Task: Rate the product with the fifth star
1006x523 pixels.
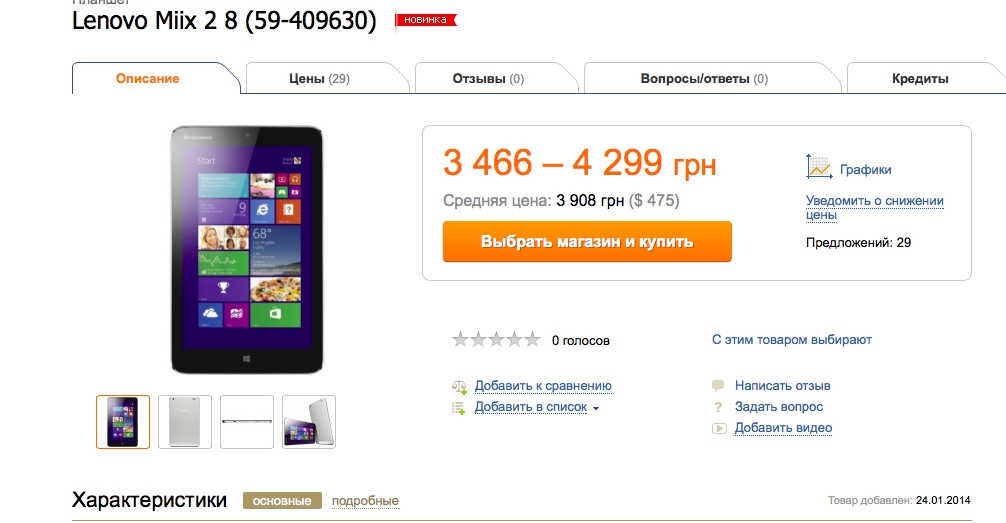Action: coord(532,339)
